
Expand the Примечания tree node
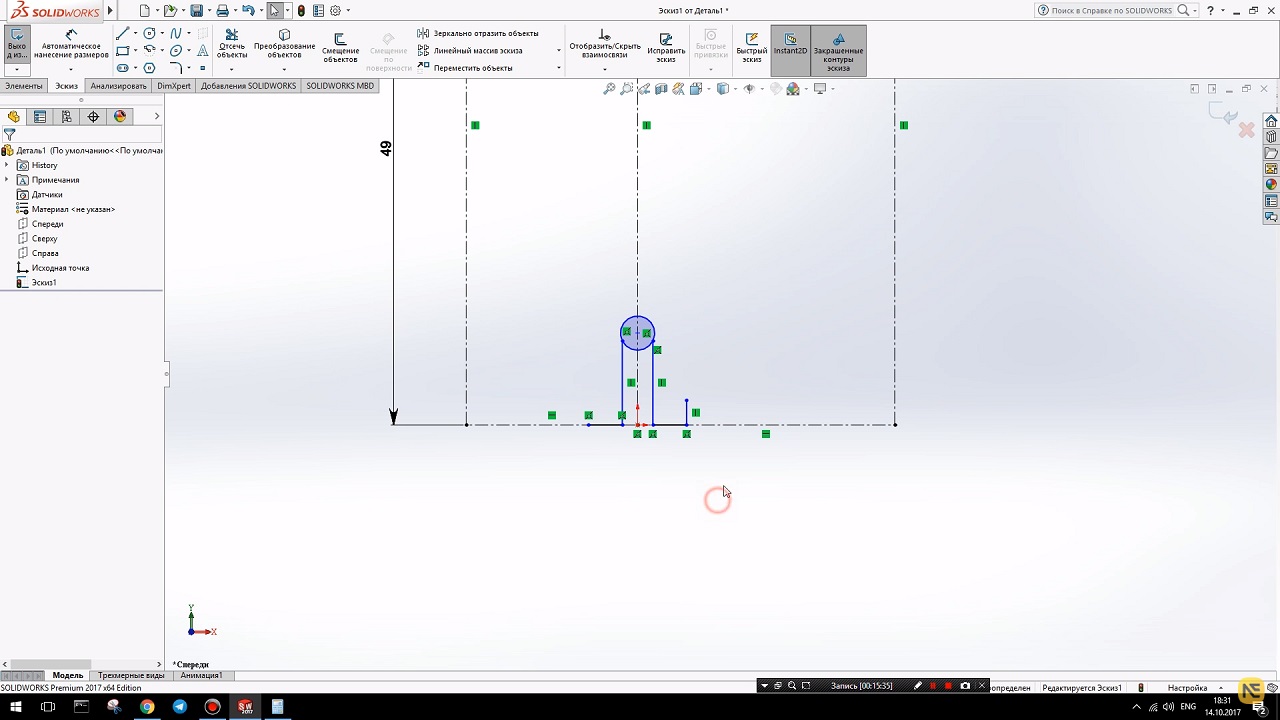[x=7, y=180]
